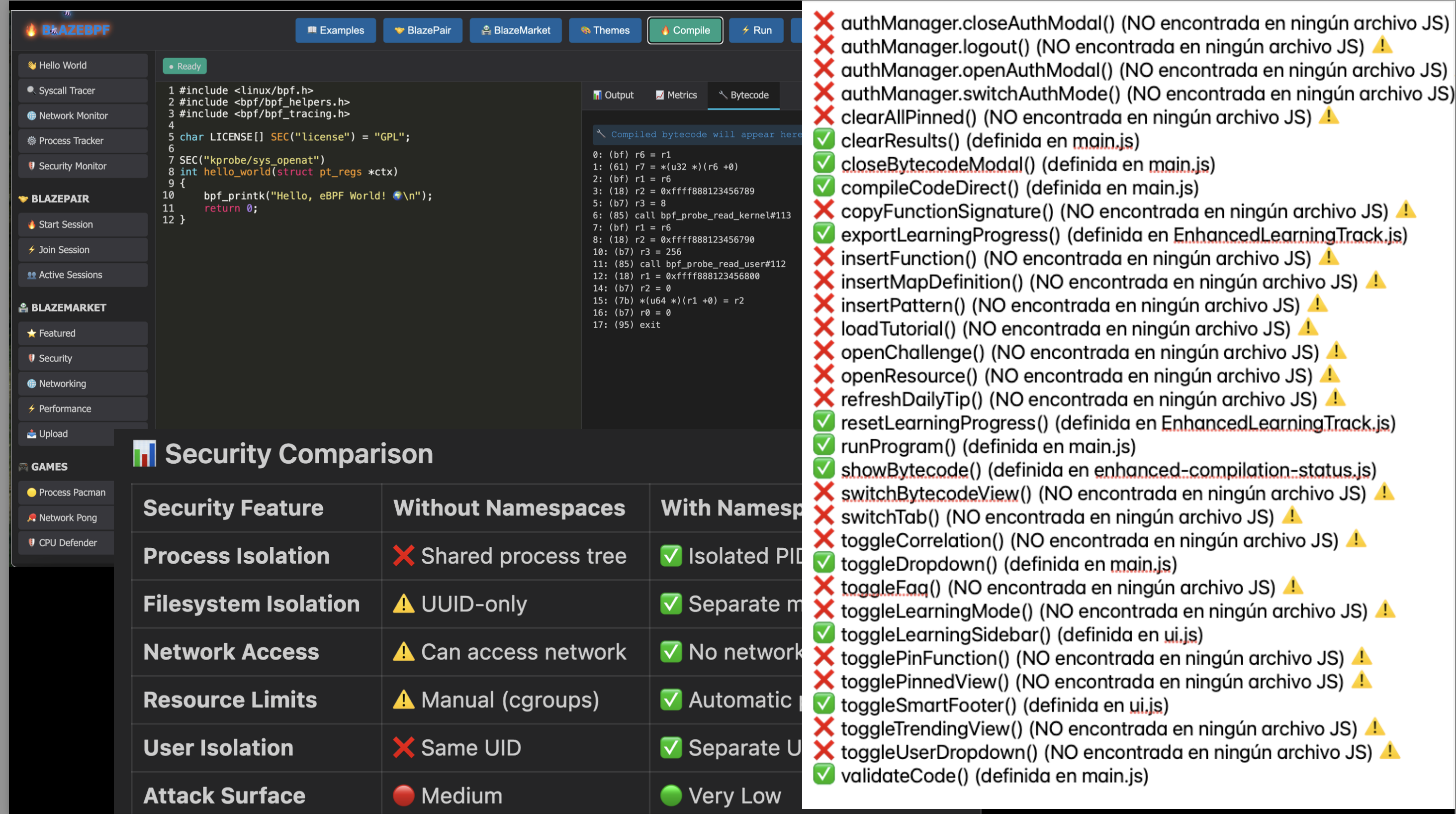Expand the BlazeMarket top menu
Image resolution: width=1456 pixels, height=814 pixels.
click(516, 30)
